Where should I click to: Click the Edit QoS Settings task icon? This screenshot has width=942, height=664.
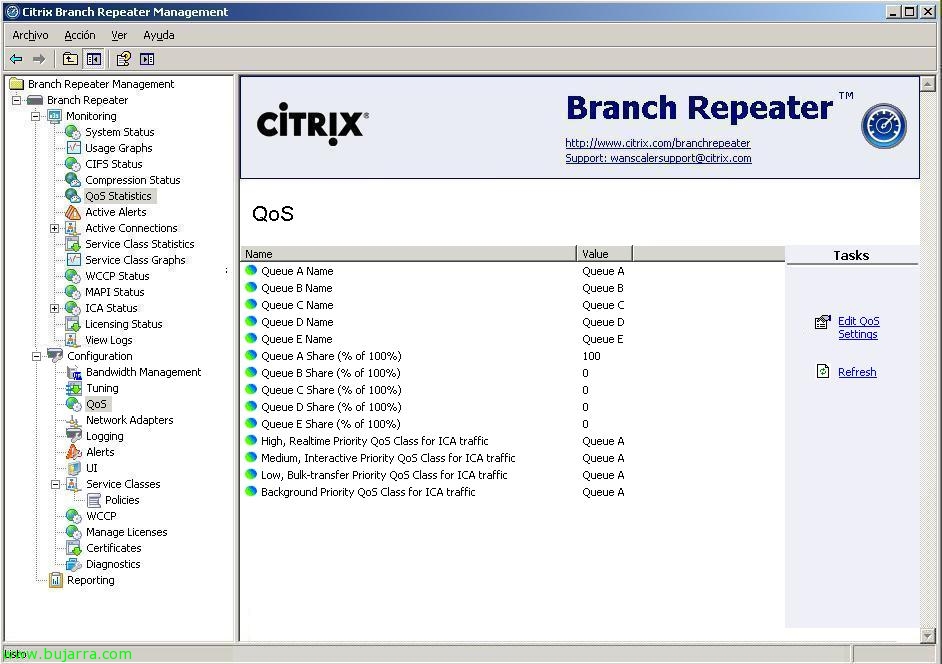tap(823, 322)
